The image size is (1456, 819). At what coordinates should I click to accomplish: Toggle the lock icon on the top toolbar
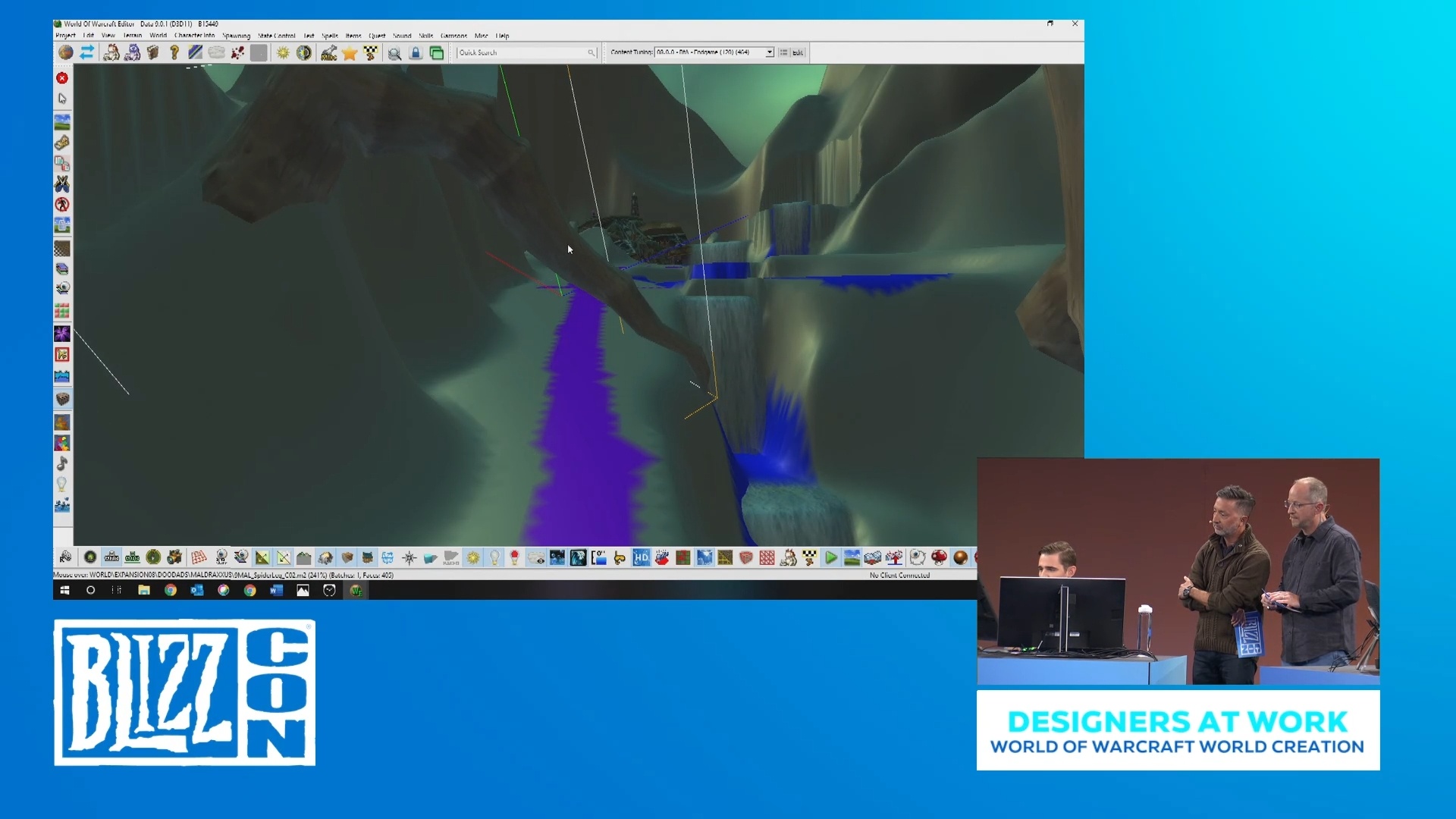click(415, 53)
